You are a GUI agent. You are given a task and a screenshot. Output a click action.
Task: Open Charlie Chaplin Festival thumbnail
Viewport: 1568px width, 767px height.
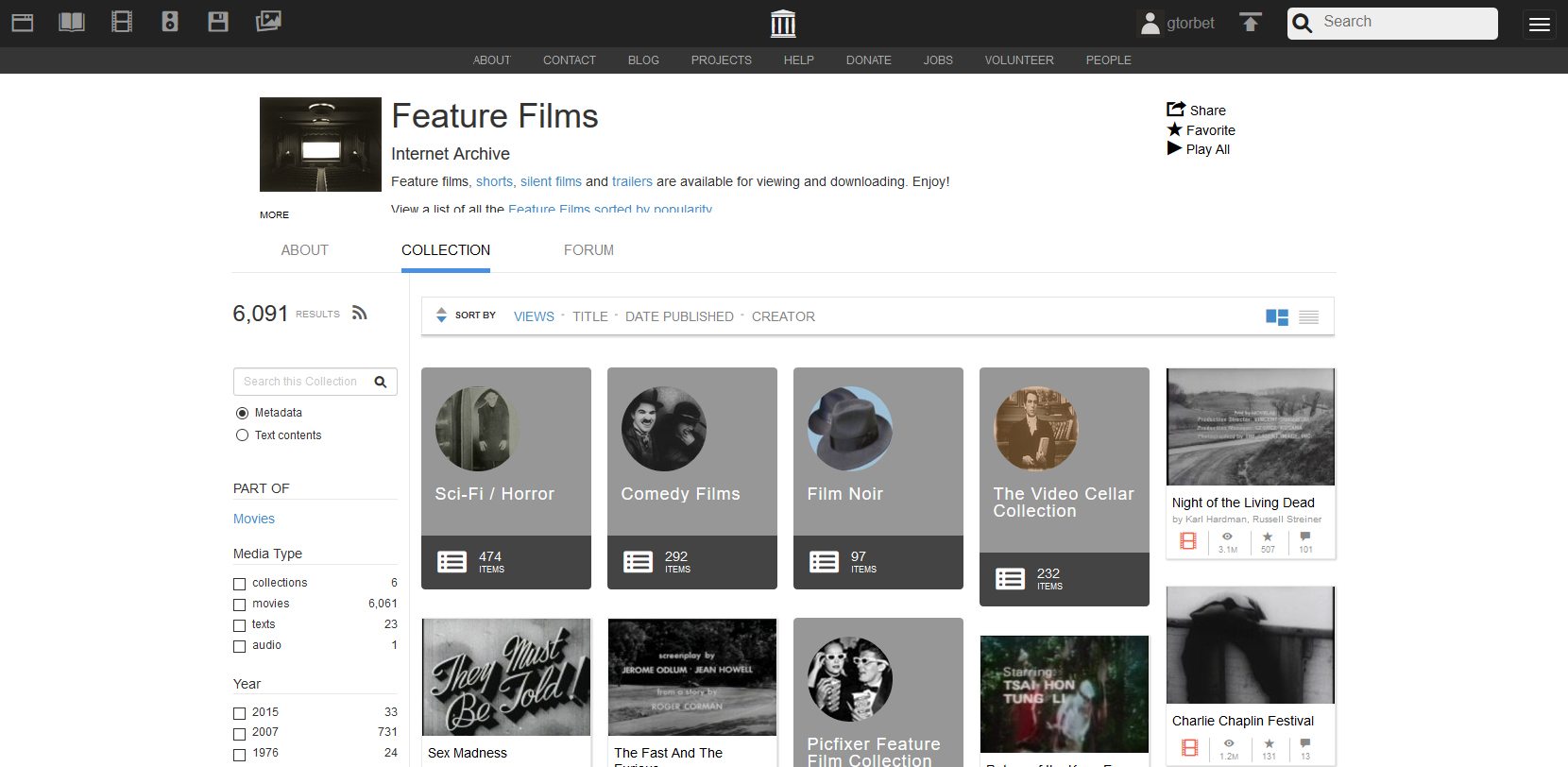coord(1251,645)
